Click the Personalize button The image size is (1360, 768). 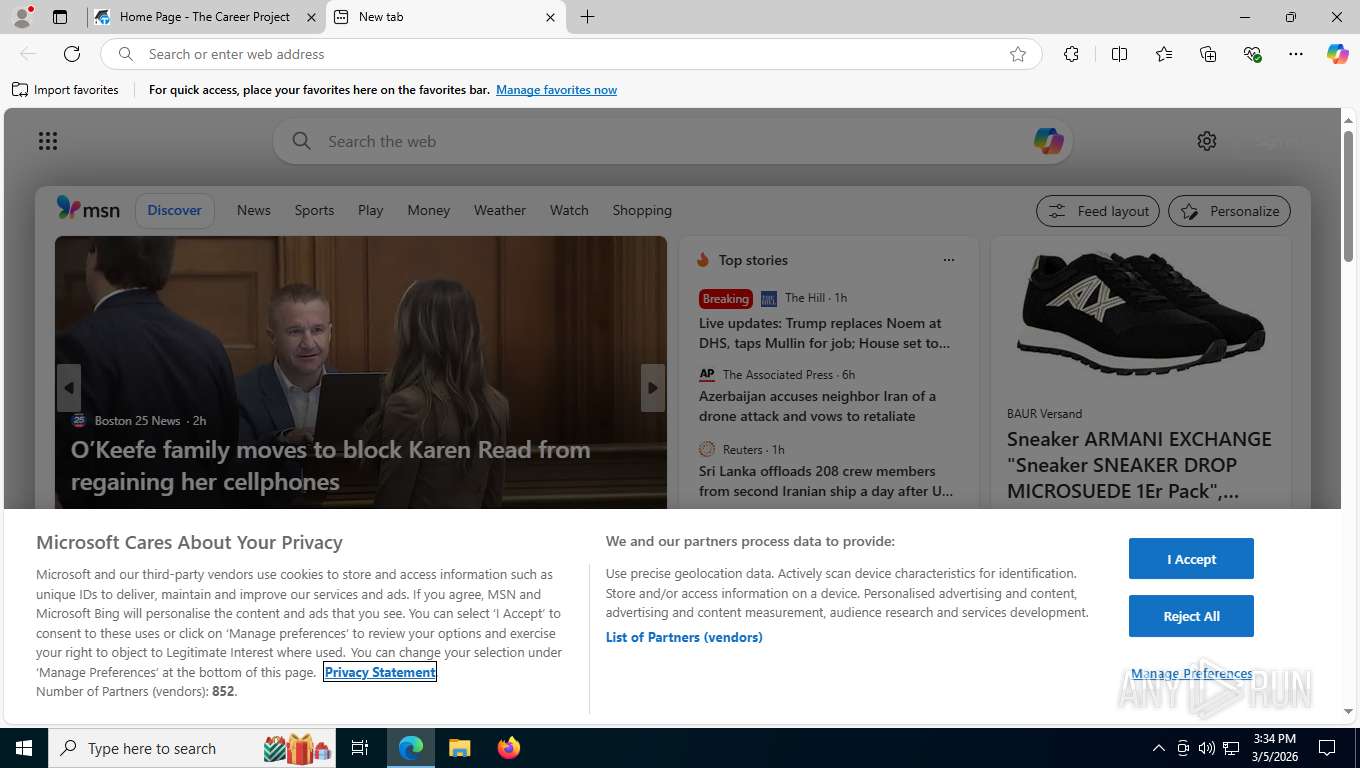pos(1230,211)
